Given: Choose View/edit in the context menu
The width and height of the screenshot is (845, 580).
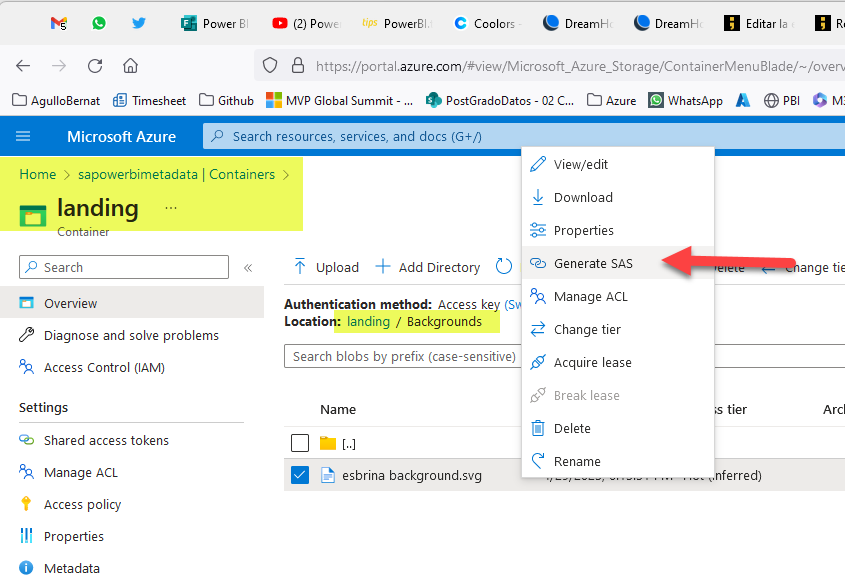Looking at the screenshot, I should (x=581, y=164).
